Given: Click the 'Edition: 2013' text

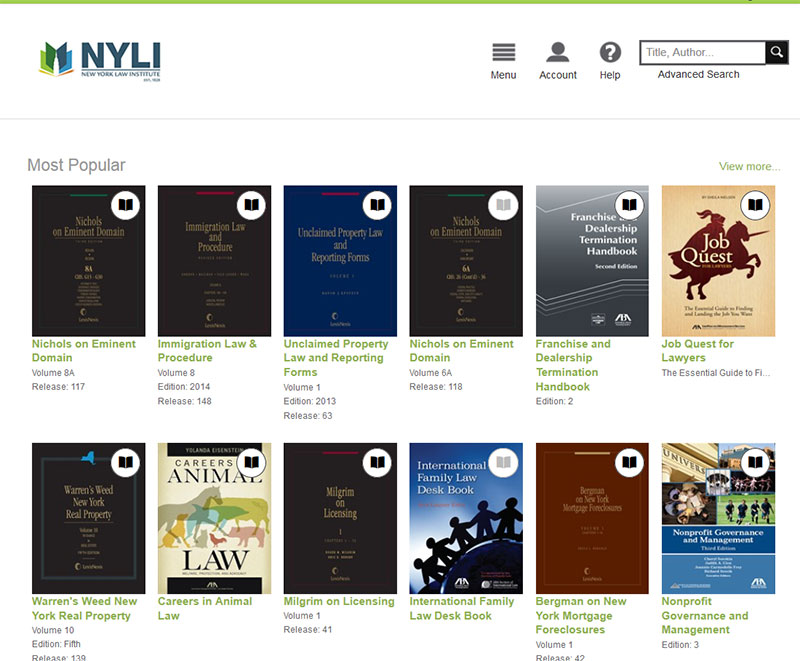Looking at the screenshot, I should tap(310, 401).
